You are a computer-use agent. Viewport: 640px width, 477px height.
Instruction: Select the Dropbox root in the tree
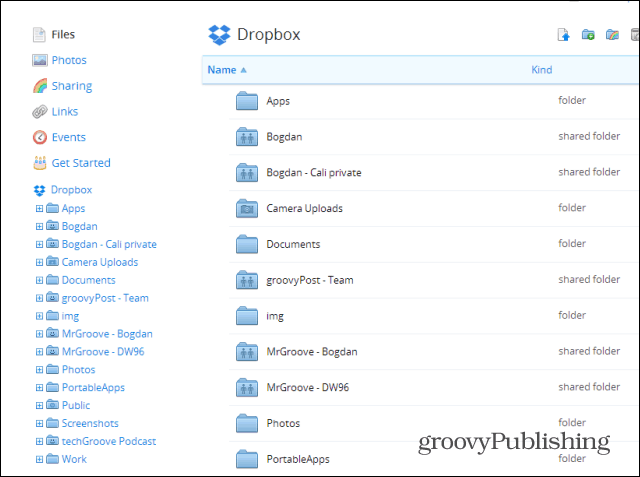tap(71, 190)
